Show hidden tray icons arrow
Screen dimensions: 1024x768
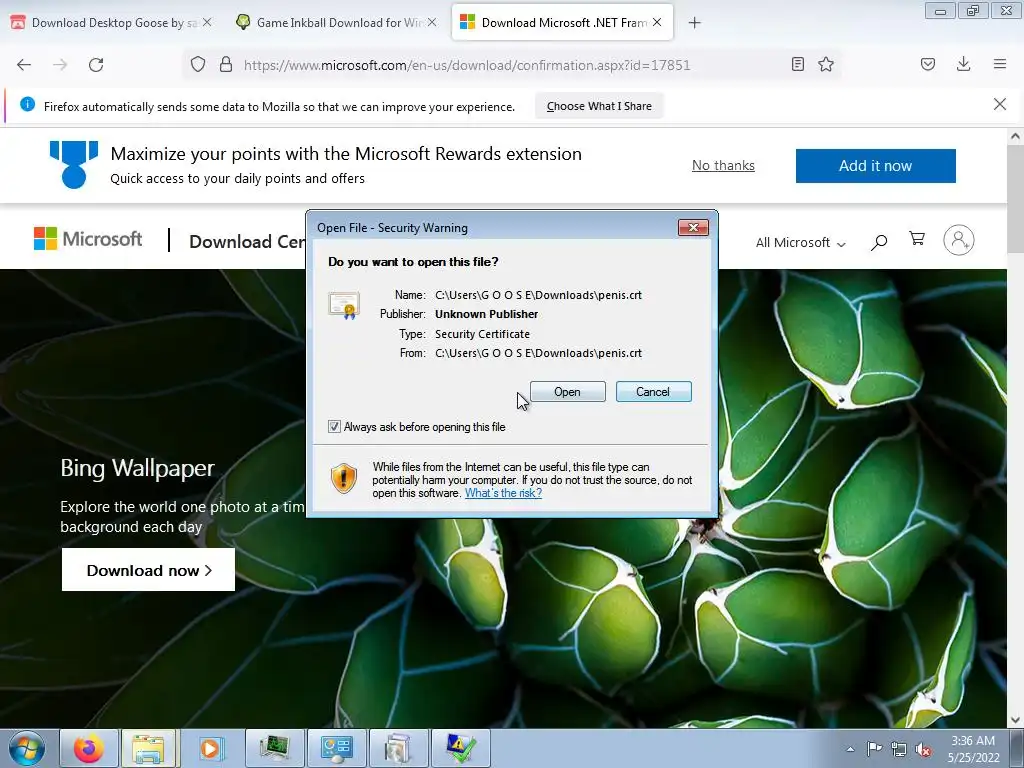[850, 749]
